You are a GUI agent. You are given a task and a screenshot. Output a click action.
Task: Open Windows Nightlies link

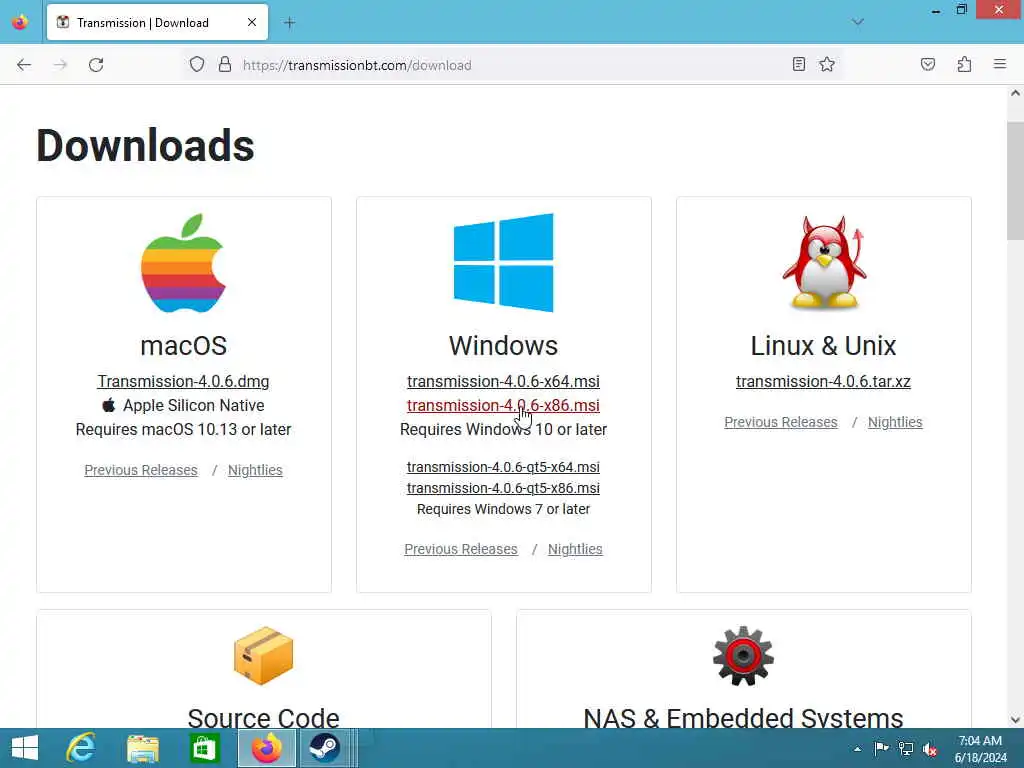(575, 549)
